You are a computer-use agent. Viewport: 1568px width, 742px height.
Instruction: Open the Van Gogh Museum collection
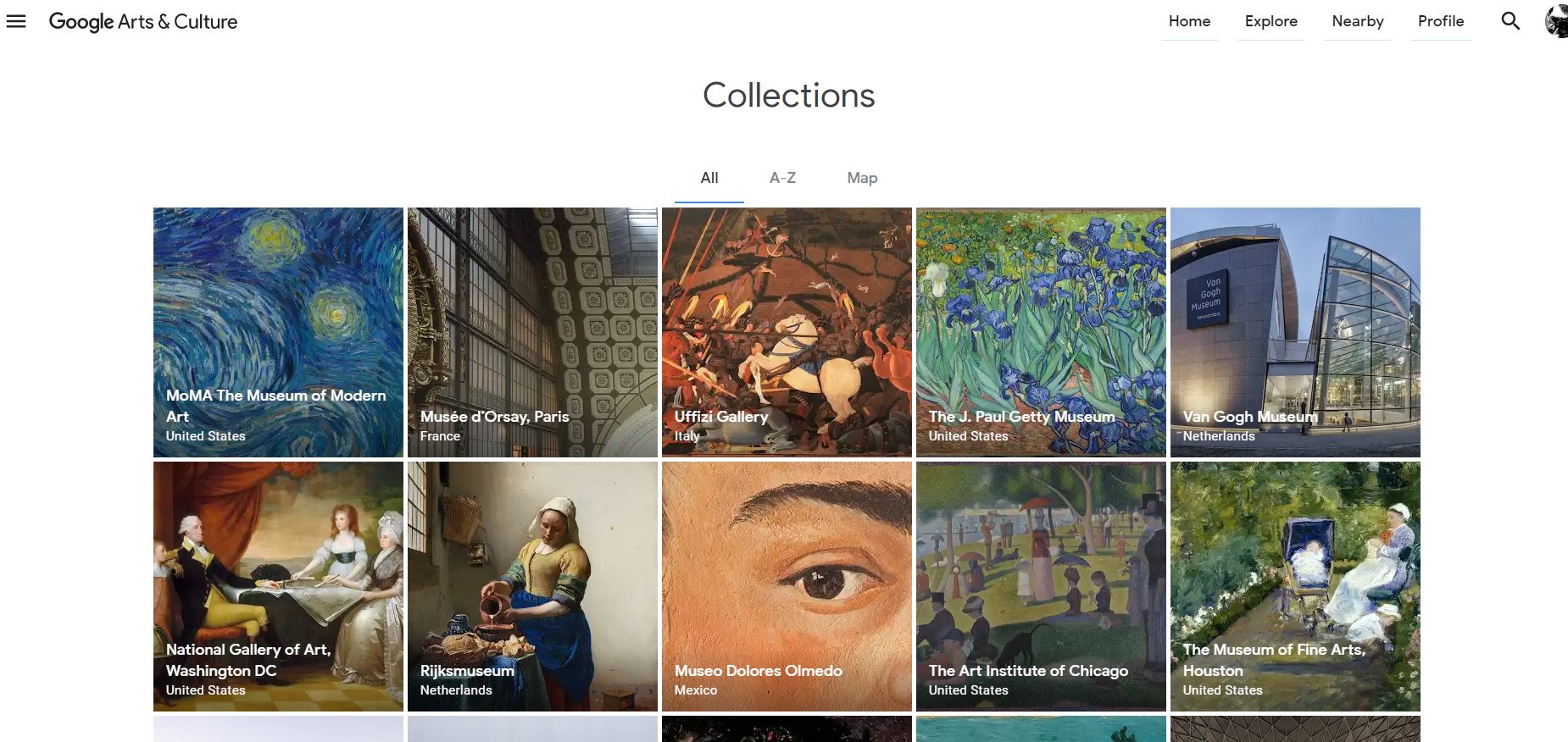(x=1295, y=332)
